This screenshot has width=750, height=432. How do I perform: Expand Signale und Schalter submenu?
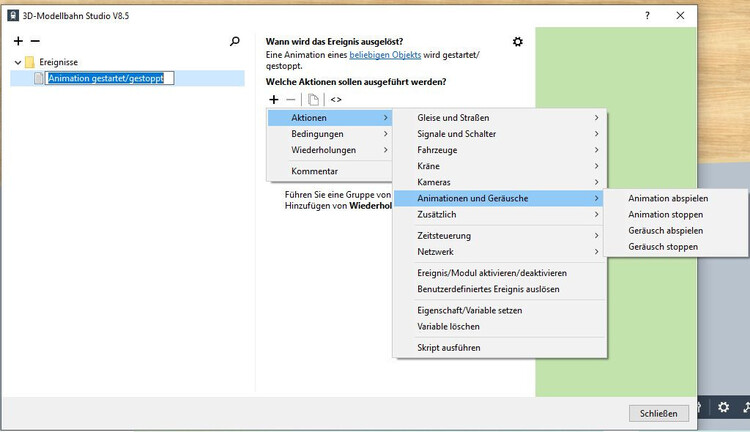[x=499, y=134]
